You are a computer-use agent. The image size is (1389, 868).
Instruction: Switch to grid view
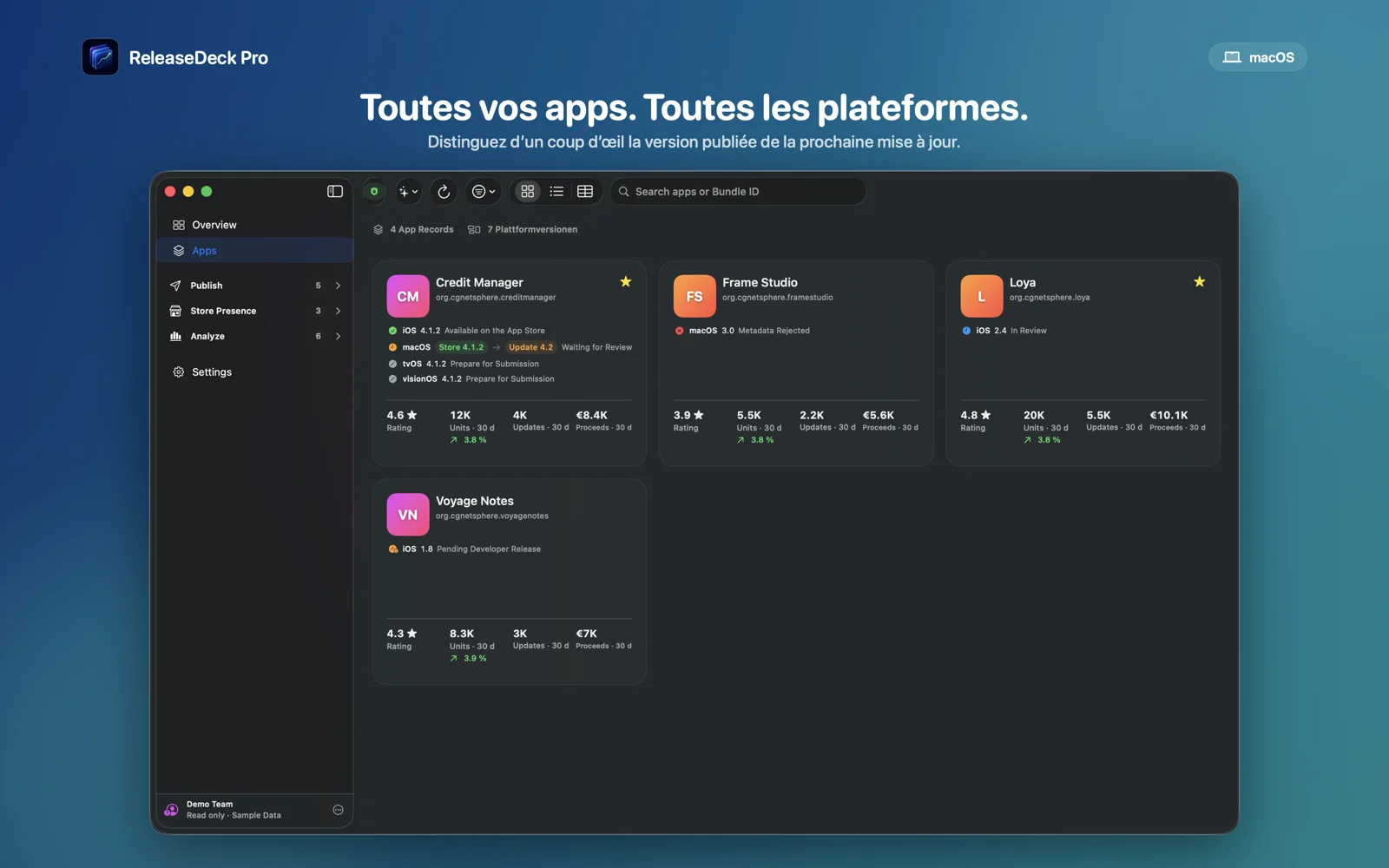528,191
